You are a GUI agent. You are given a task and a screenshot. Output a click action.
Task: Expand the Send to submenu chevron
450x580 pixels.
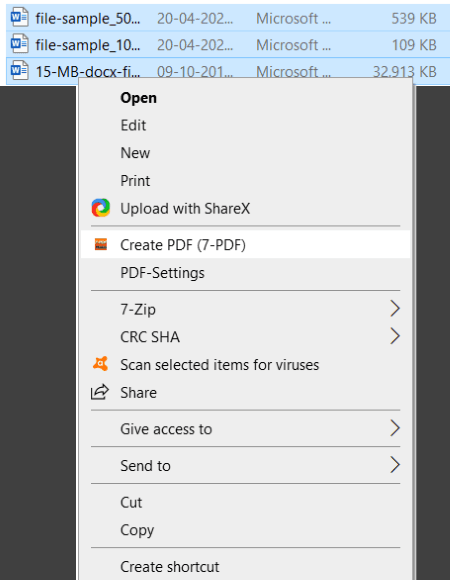point(395,465)
